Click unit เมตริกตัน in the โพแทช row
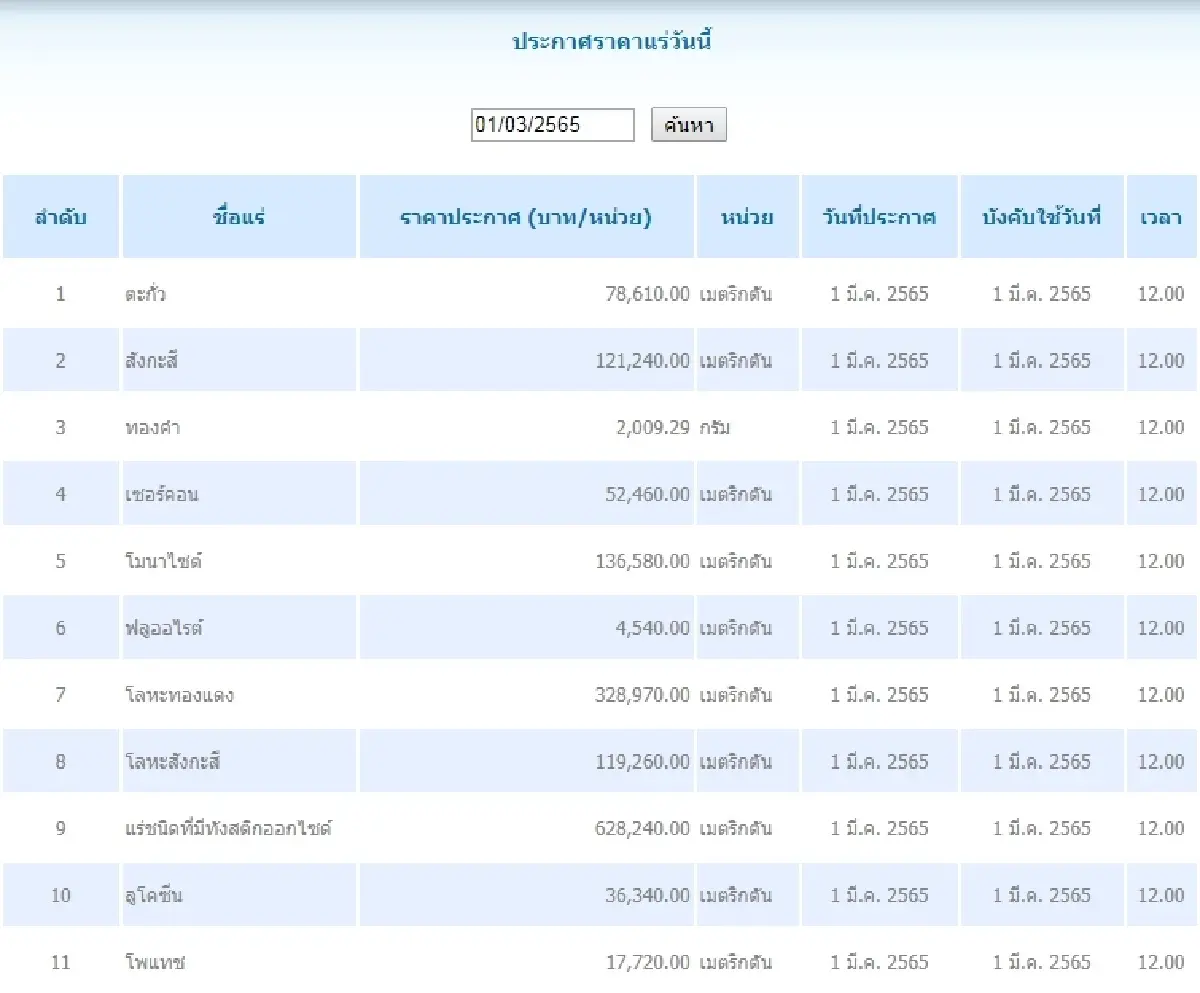 [735, 962]
